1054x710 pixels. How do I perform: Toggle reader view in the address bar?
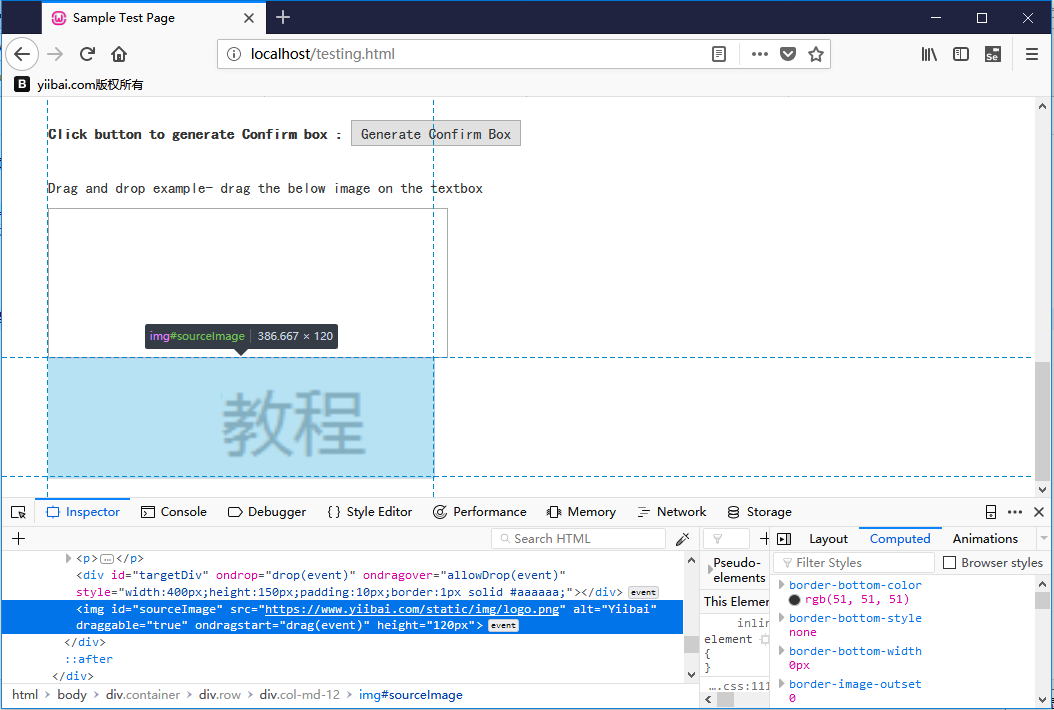tap(719, 54)
